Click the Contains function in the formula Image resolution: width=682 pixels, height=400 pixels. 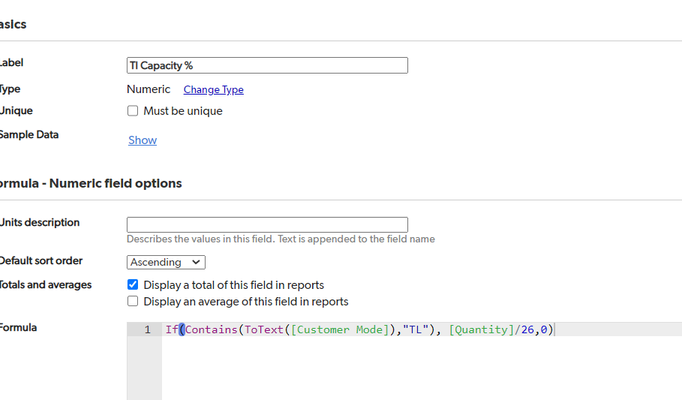click(211, 330)
